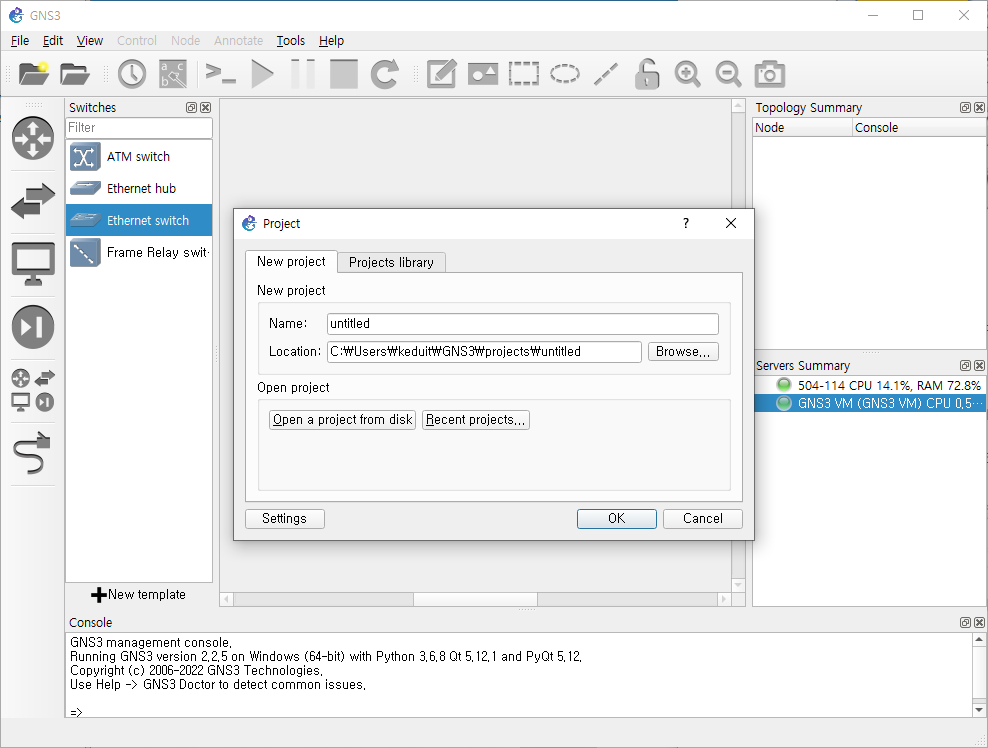Screen dimensions: 988x748
Task: Click the project Name input field
Action: coord(522,324)
